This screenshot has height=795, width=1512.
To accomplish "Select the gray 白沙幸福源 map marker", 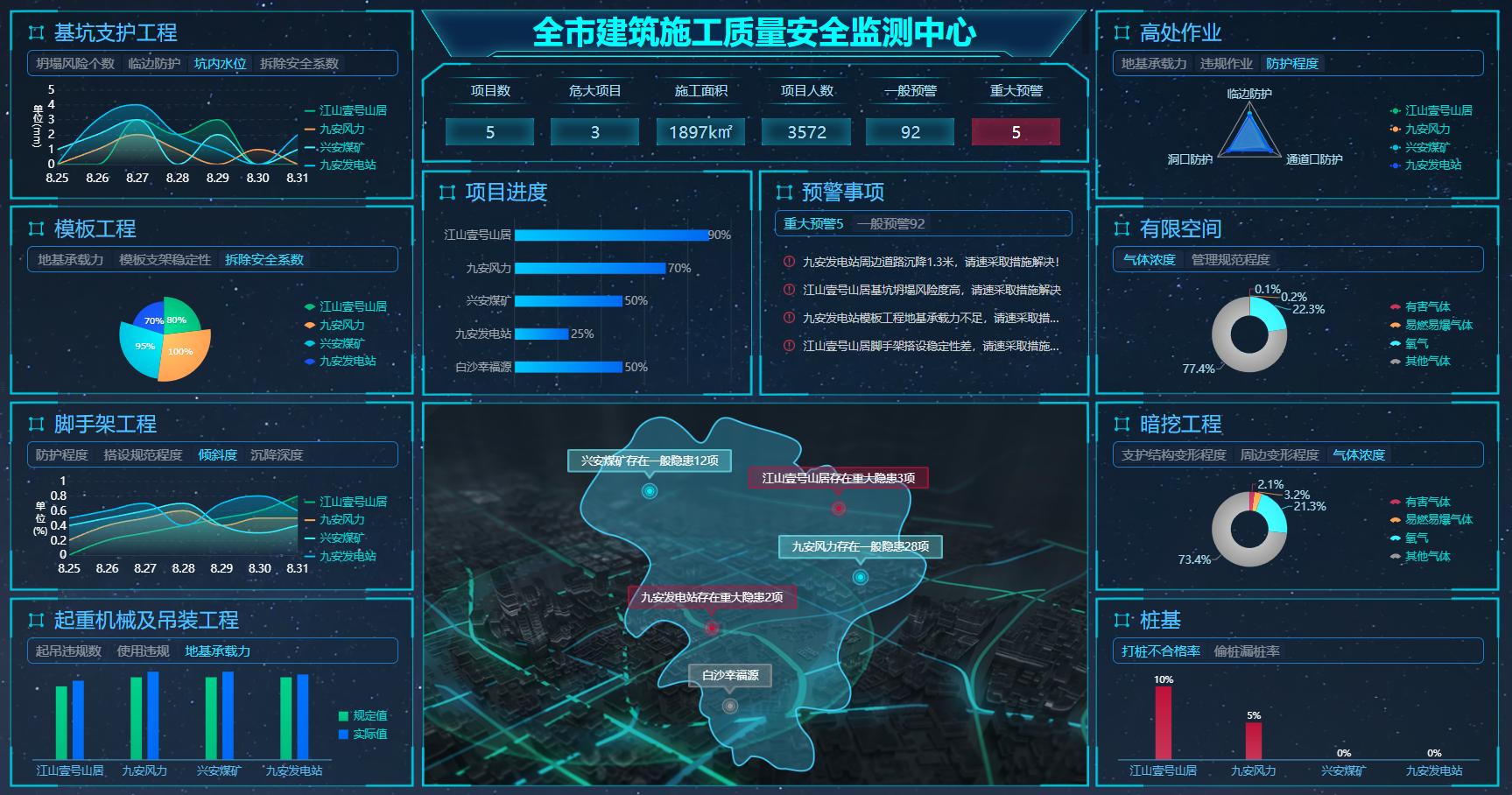I will tap(730, 706).
